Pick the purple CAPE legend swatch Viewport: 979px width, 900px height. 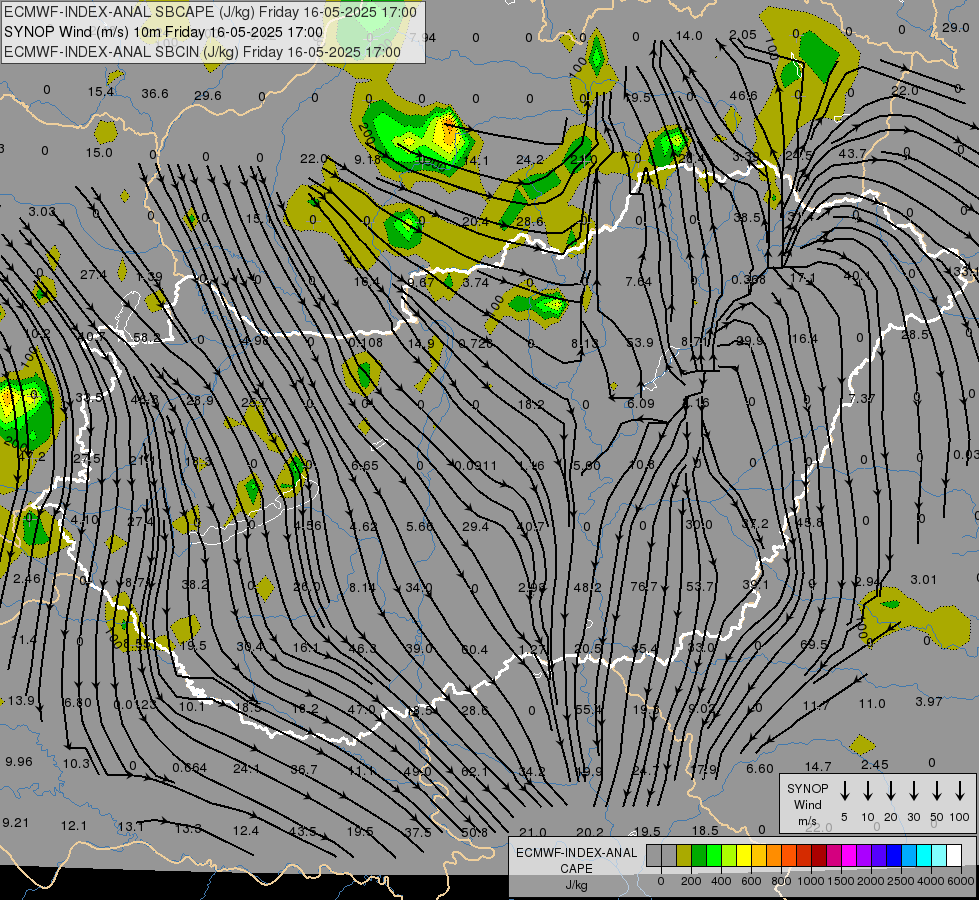click(x=863, y=855)
